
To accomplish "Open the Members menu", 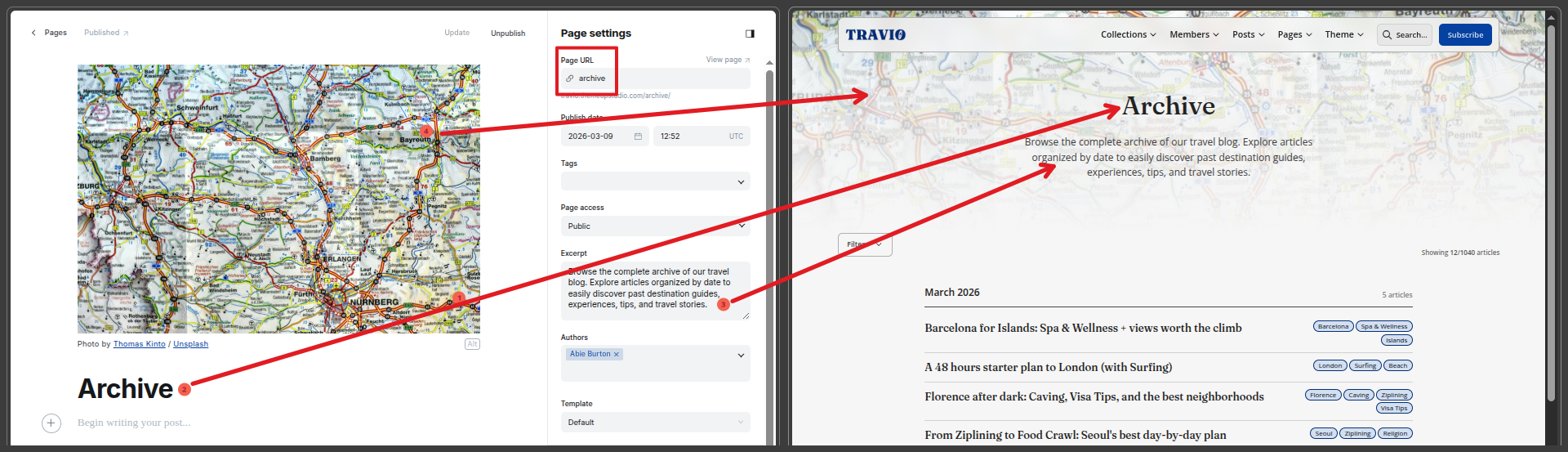I will pyautogui.click(x=1193, y=35).
